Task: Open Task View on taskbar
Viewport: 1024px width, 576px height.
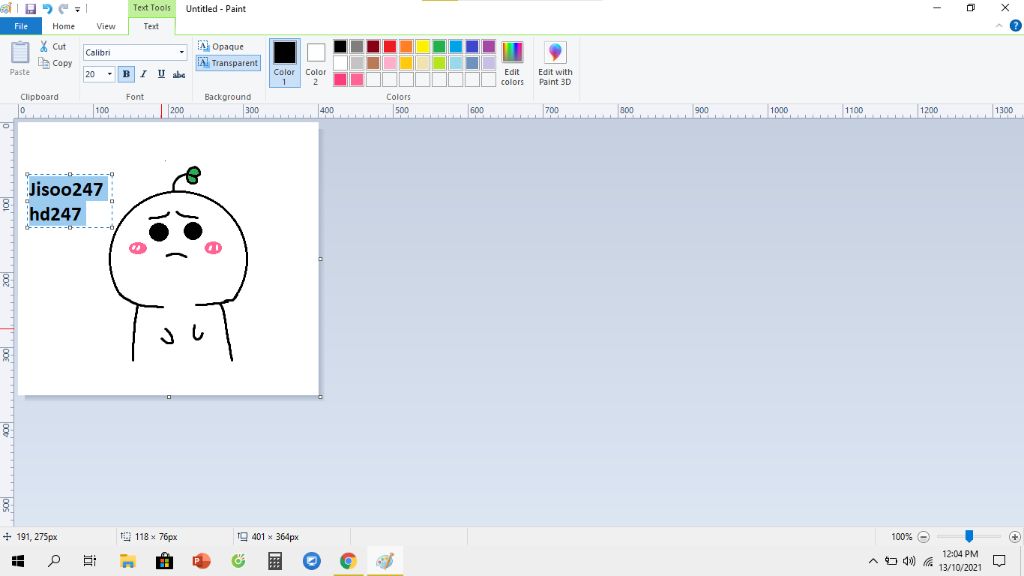Action: 89,561
